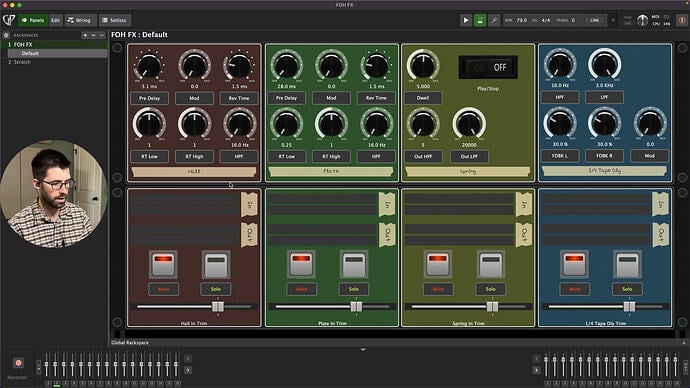Click the Tape Dly Mod knob
This screenshot has width=690, height=388.
(x=650, y=124)
